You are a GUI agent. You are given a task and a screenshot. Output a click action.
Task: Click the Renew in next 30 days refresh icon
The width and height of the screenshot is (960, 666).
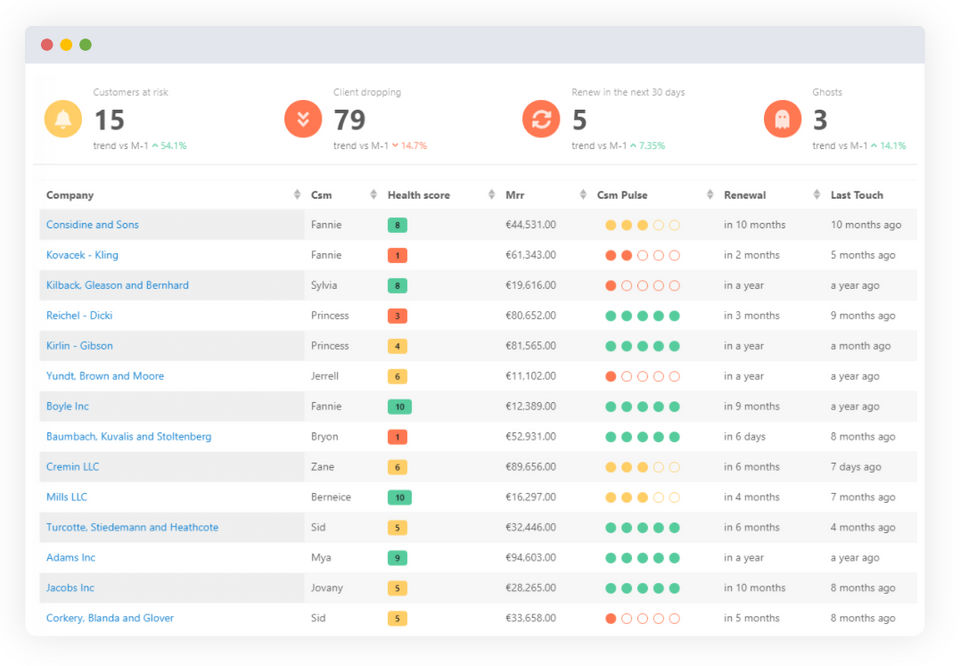[x=541, y=119]
